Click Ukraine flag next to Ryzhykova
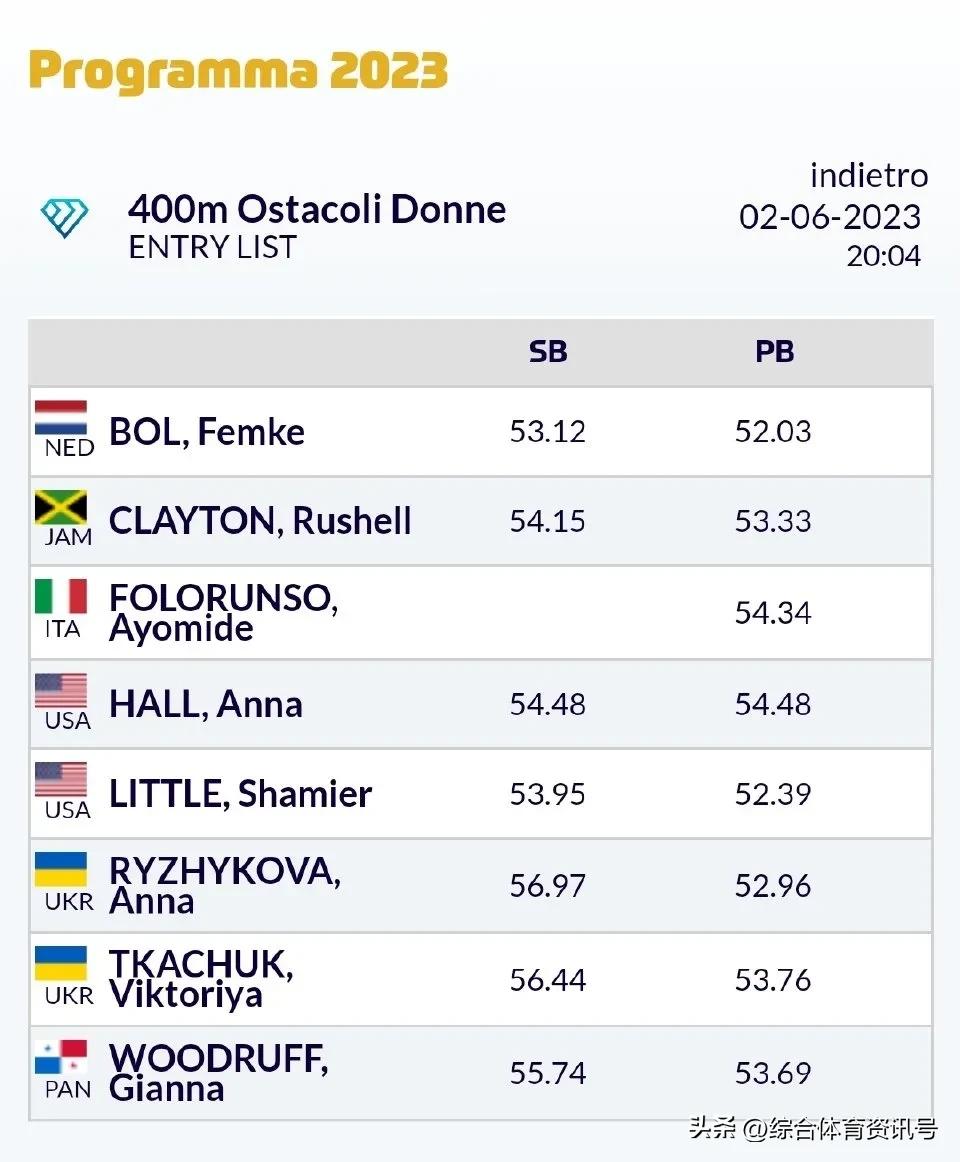The height and width of the screenshot is (1162, 960). click(x=61, y=871)
